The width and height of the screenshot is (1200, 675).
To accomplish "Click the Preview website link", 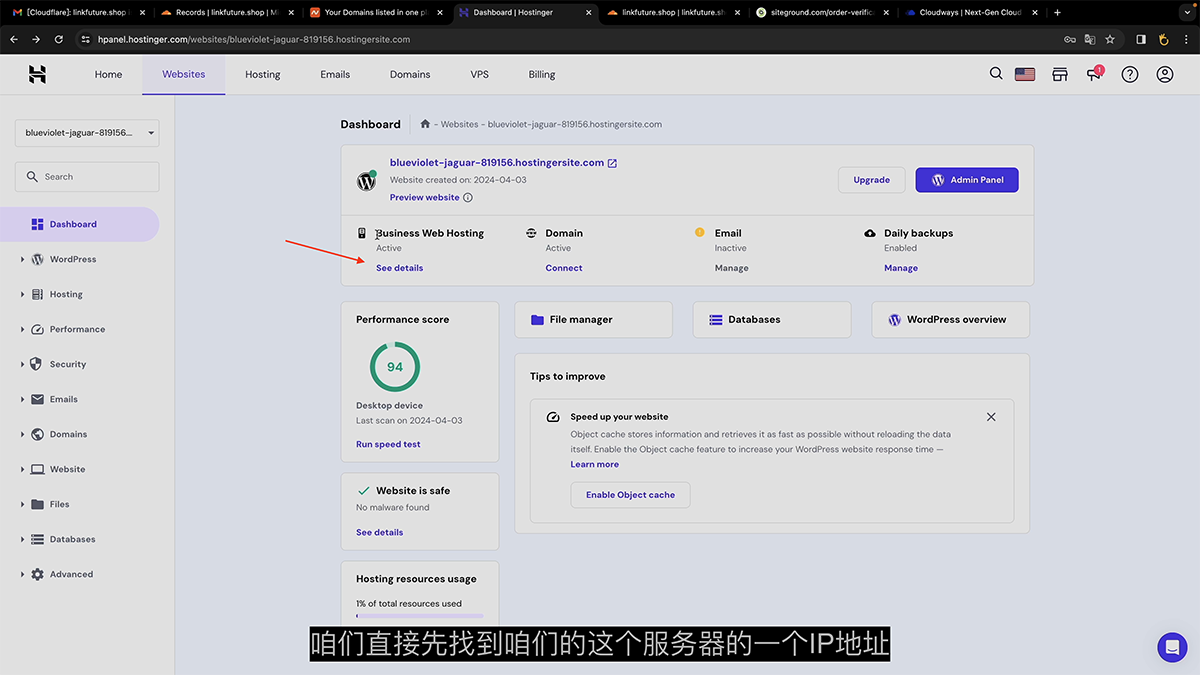I will [425, 198].
